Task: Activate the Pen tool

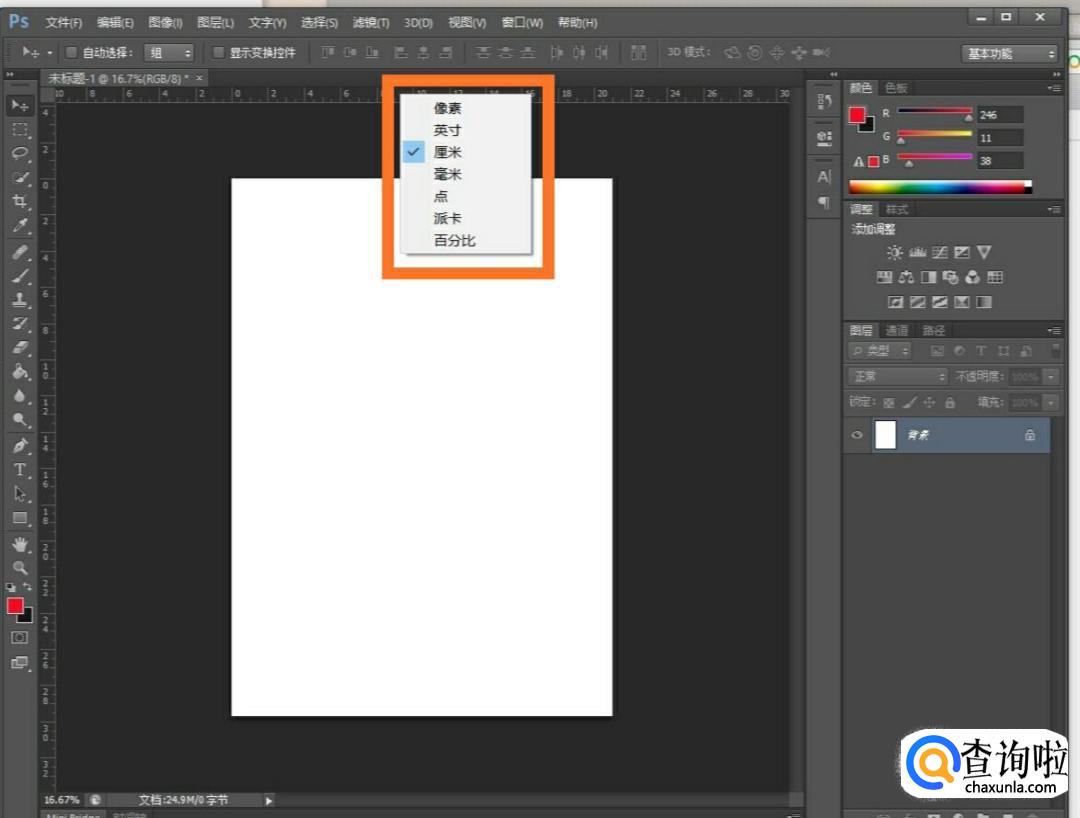Action: (19, 445)
